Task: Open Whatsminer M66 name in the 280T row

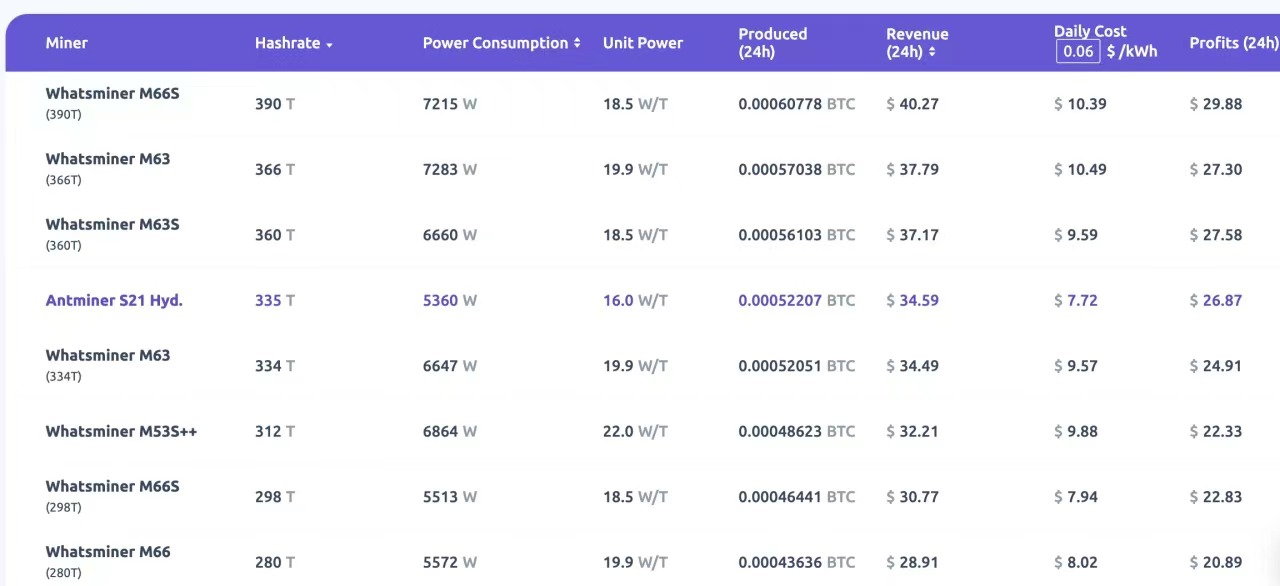Action: click(108, 552)
